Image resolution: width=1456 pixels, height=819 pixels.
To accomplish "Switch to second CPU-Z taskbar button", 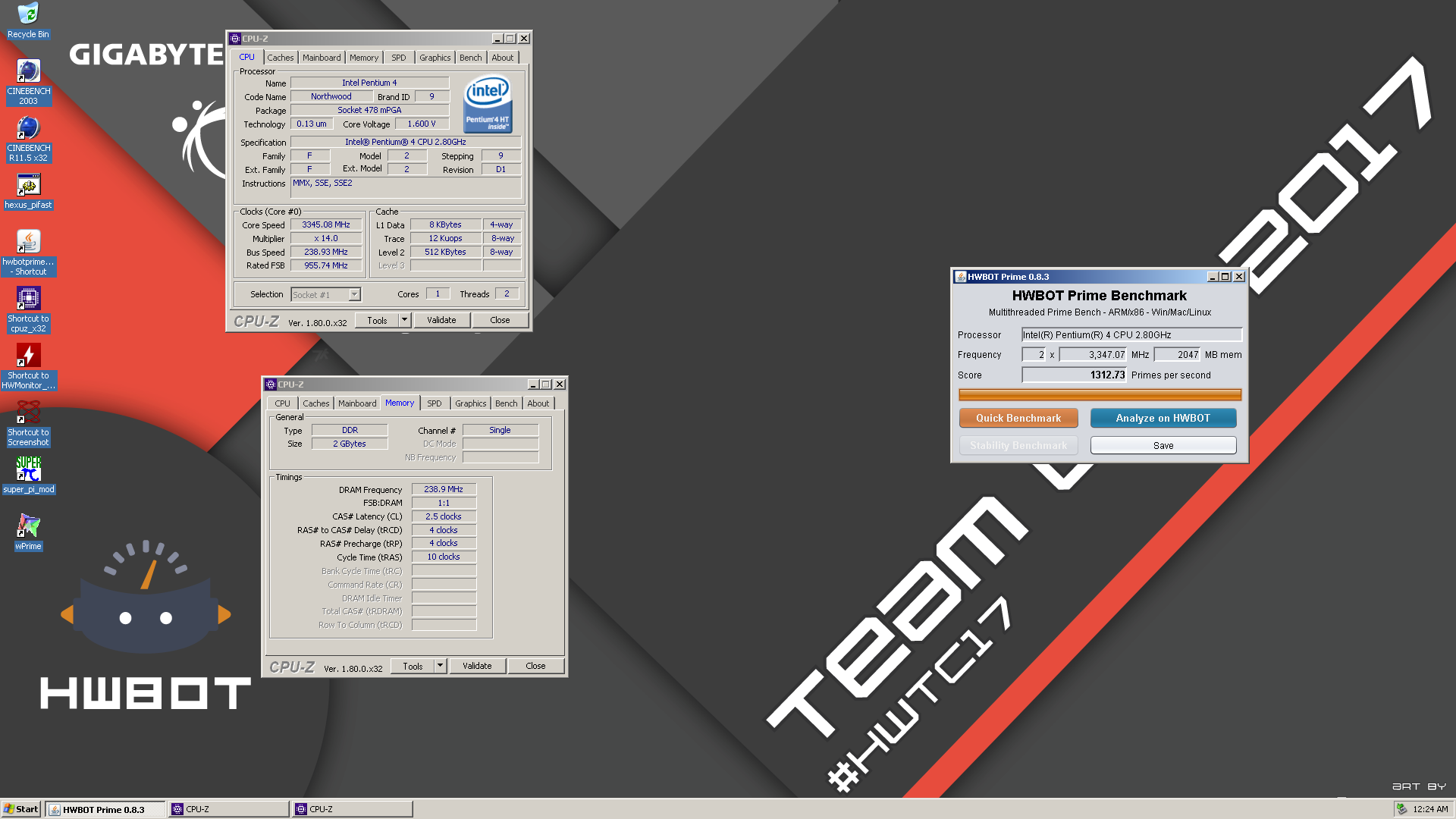I will pyautogui.click(x=353, y=809).
